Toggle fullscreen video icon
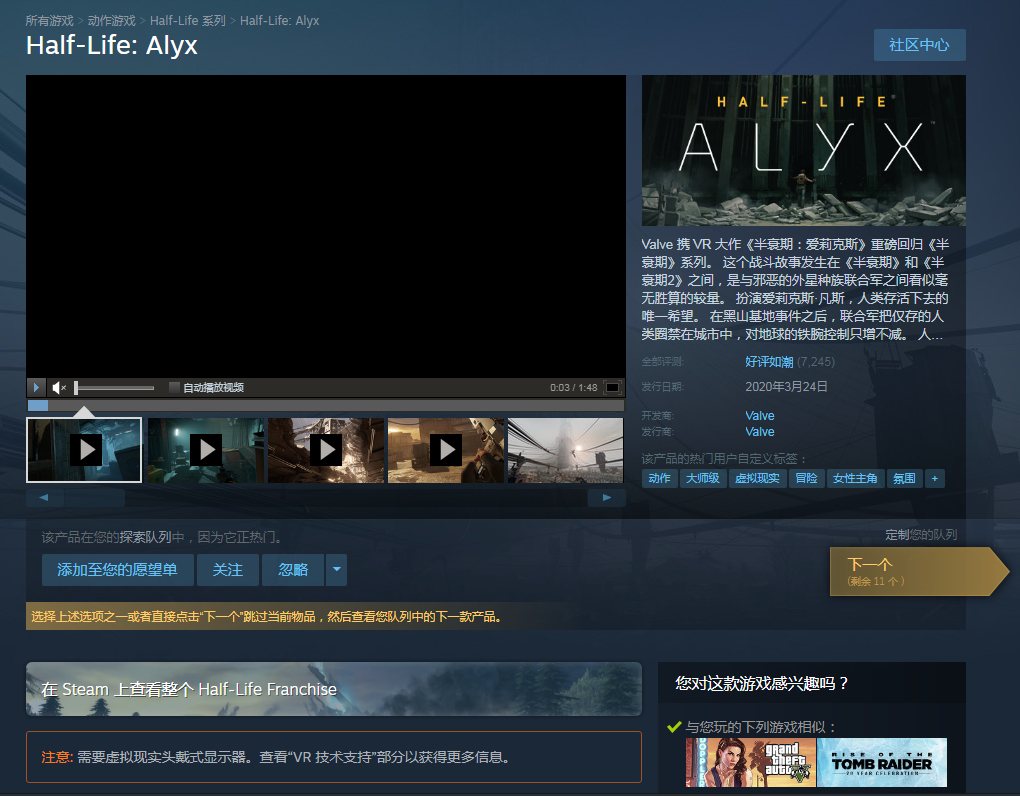Screen dimensions: 1020x796 click(612, 388)
